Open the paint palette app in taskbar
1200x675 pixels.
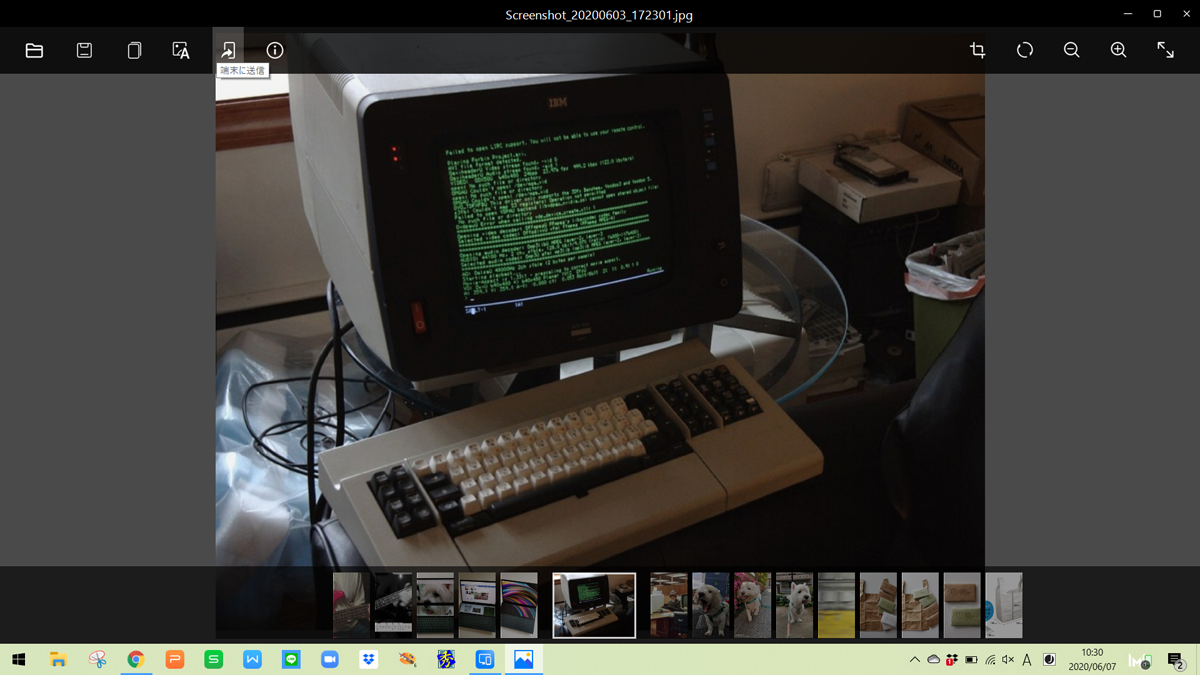pyautogui.click(x=407, y=659)
